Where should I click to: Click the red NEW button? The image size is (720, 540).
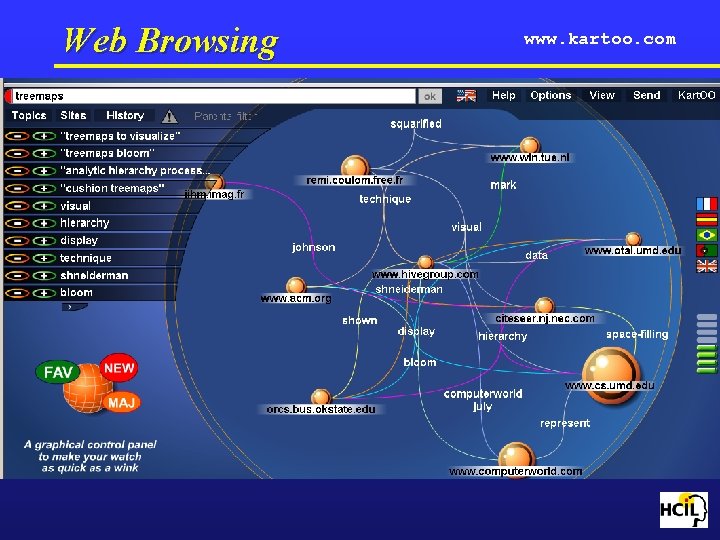click(119, 368)
